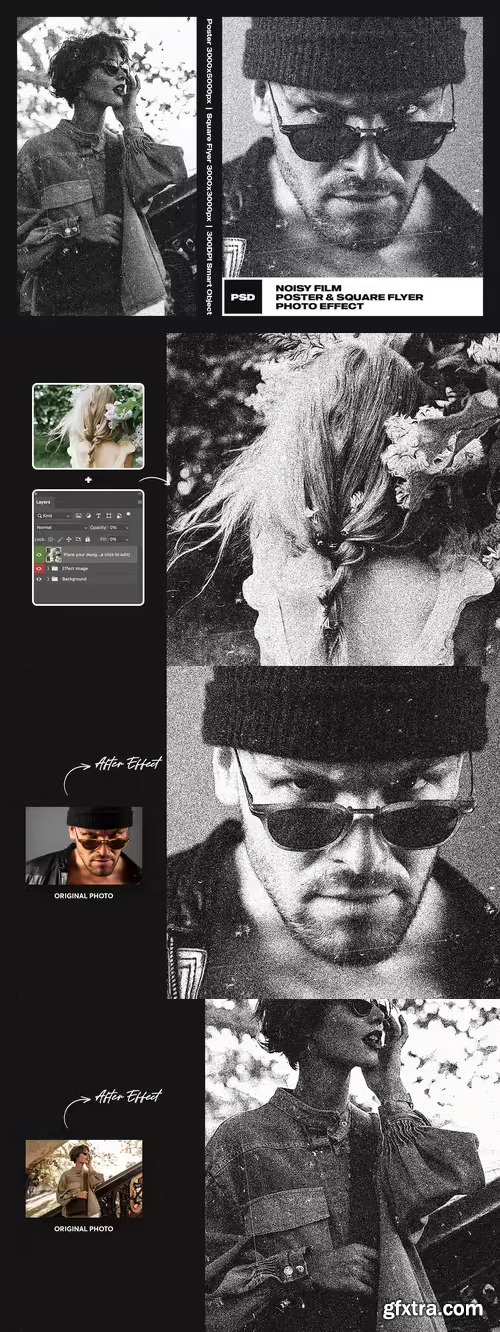The height and width of the screenshot is (1332, 500).
Task: Click the Fill value field
Action: tap(114, 540)
